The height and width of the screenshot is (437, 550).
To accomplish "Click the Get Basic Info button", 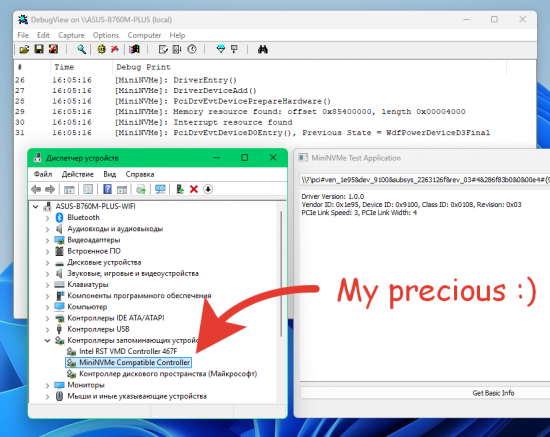I will [425, 393].
